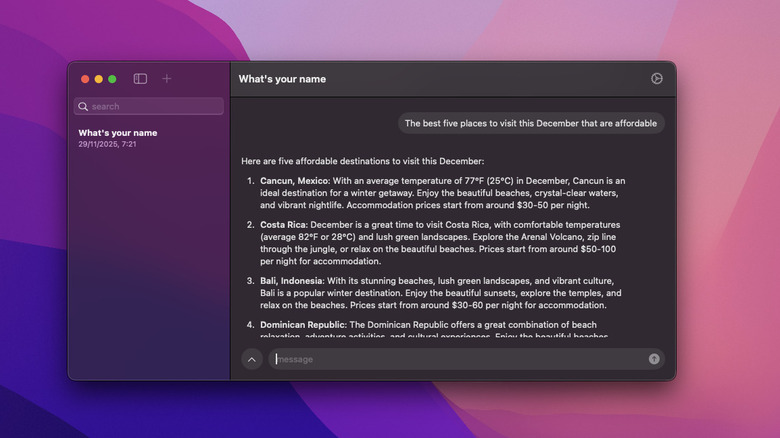Click the search field in the sidebar
Viewport: 780px width, 438px height.
pos(149,106)
